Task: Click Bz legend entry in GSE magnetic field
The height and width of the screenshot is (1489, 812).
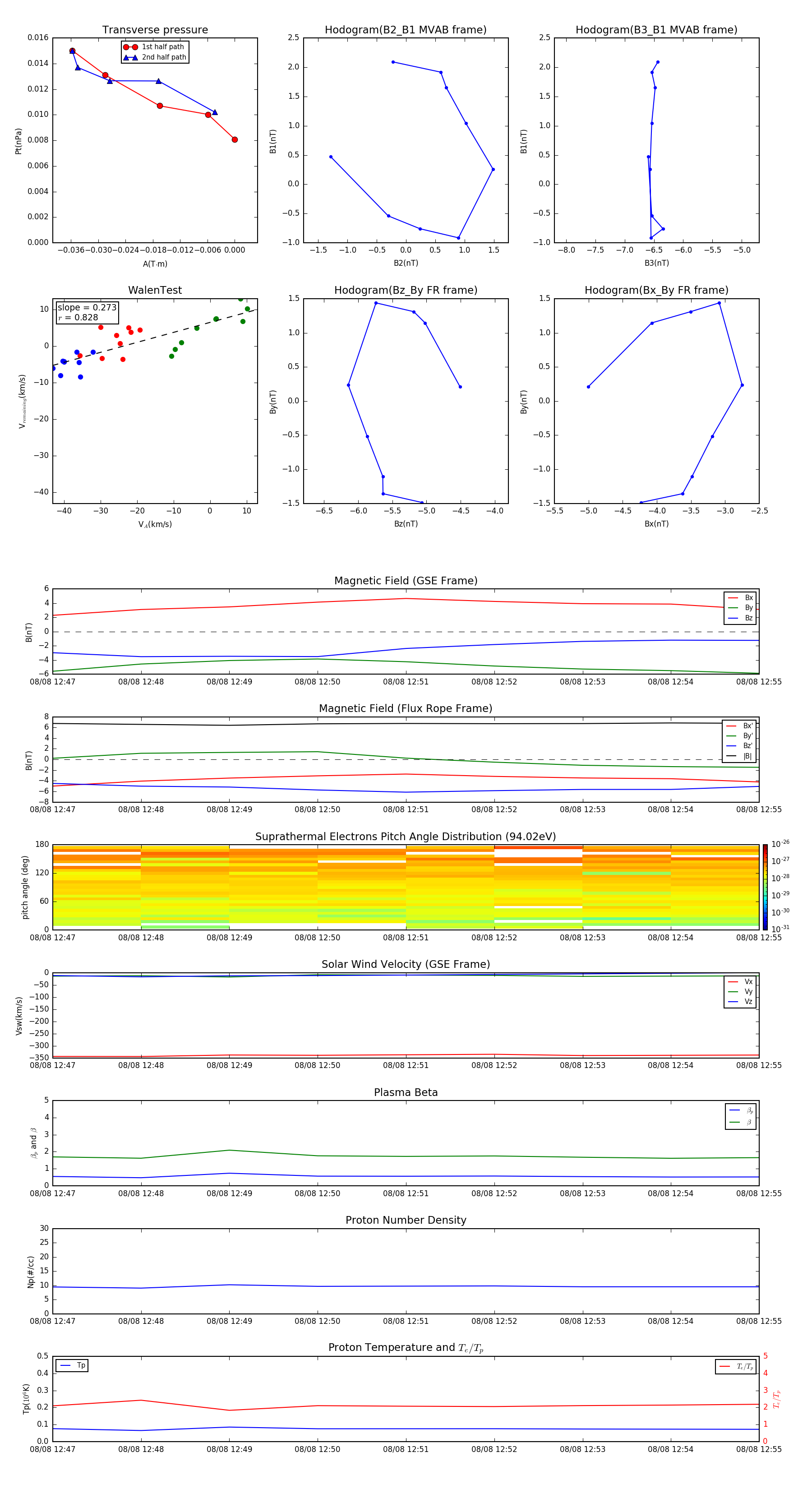Action: coord(740,618)
